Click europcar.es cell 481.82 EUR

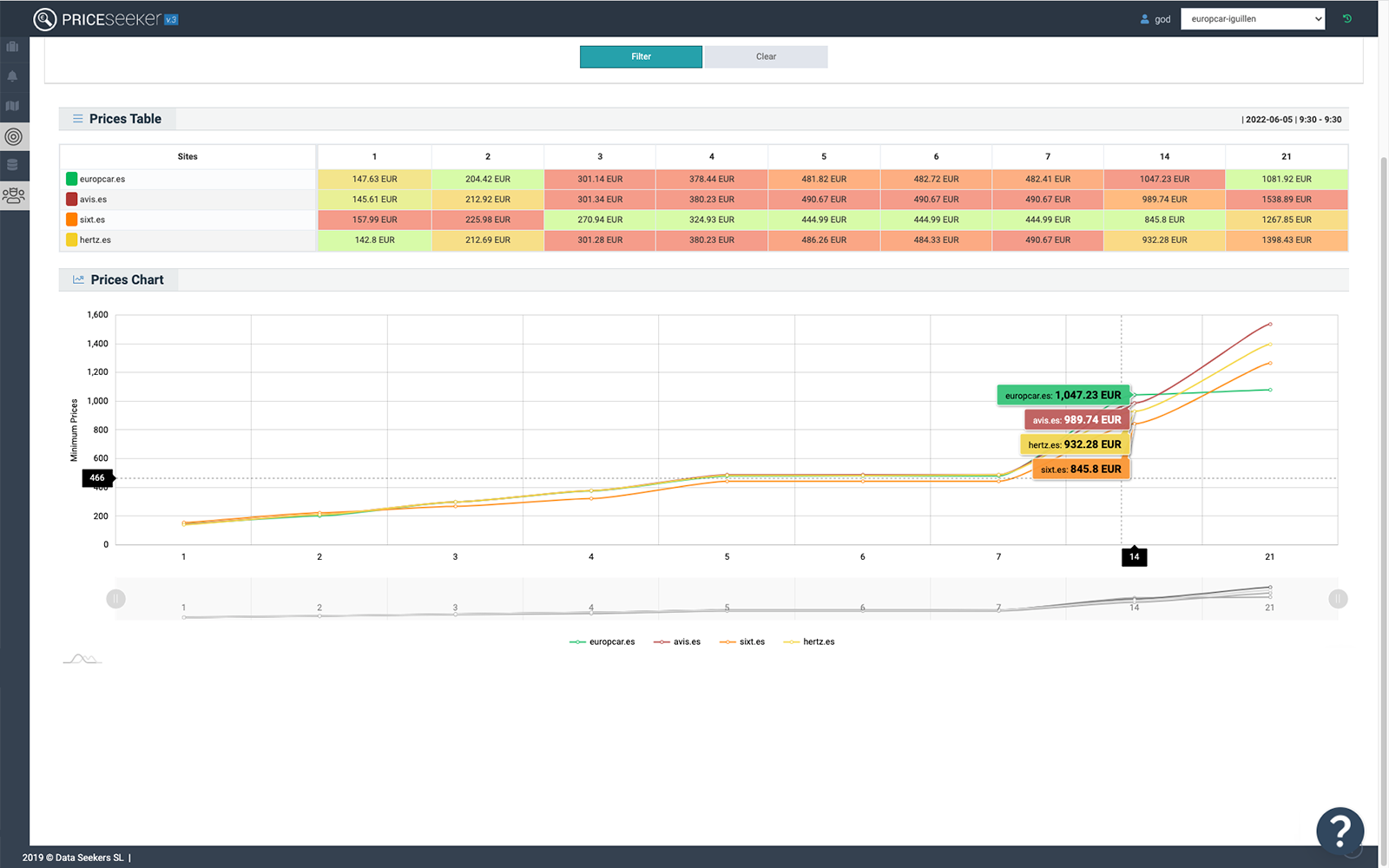click(824, 179)
